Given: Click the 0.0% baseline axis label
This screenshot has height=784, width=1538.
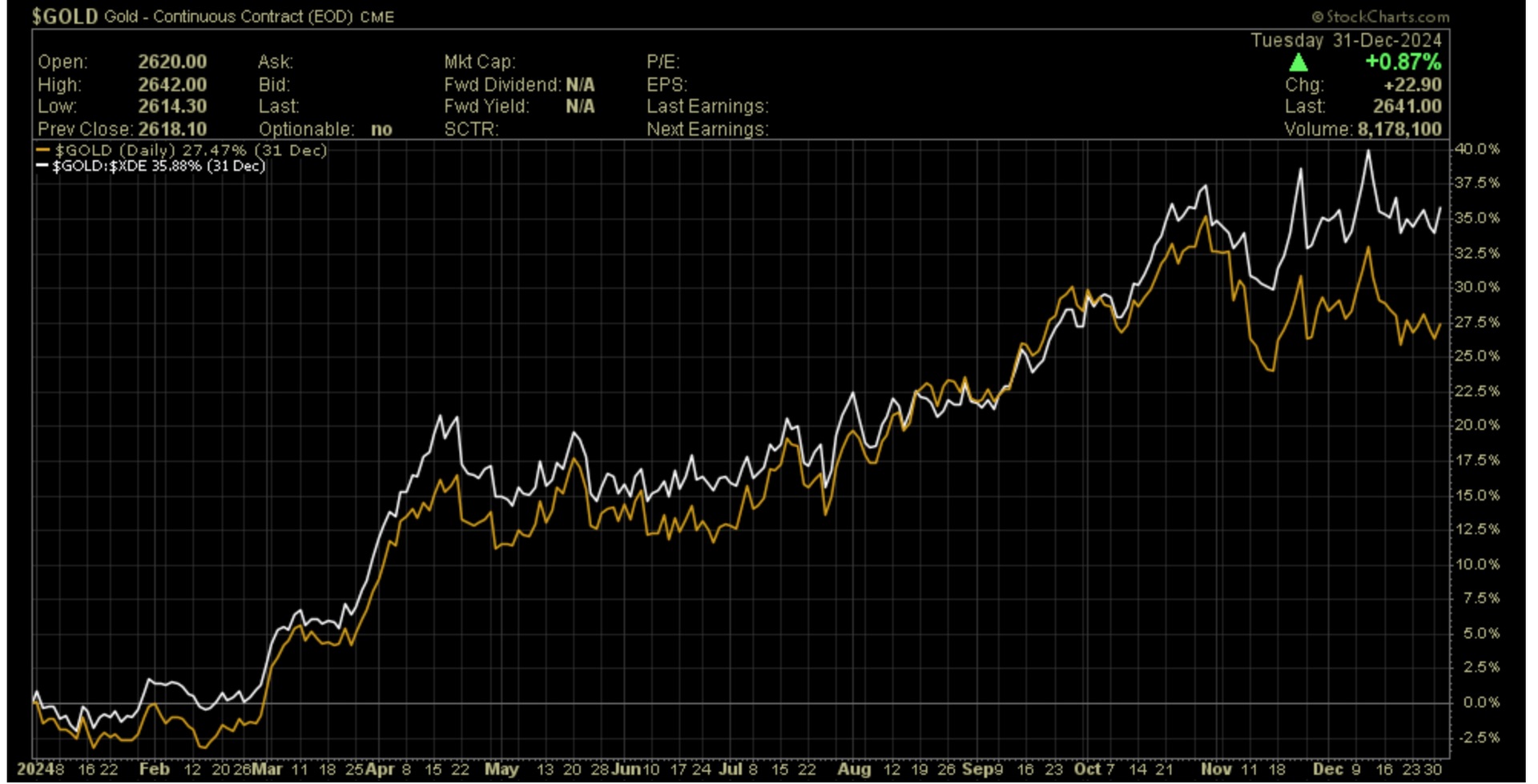Looking at the screenshot, I should [1480, 702].
